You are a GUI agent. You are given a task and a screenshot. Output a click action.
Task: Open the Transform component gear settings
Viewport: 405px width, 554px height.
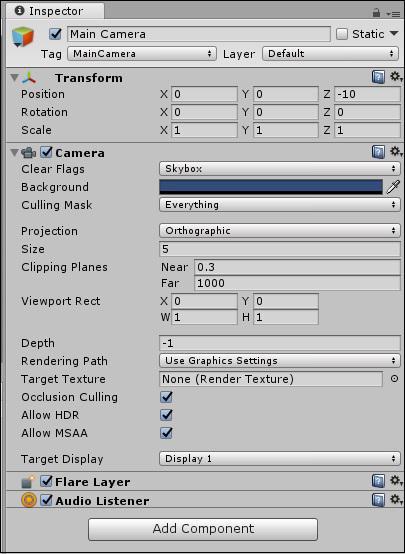click(396, 77)
